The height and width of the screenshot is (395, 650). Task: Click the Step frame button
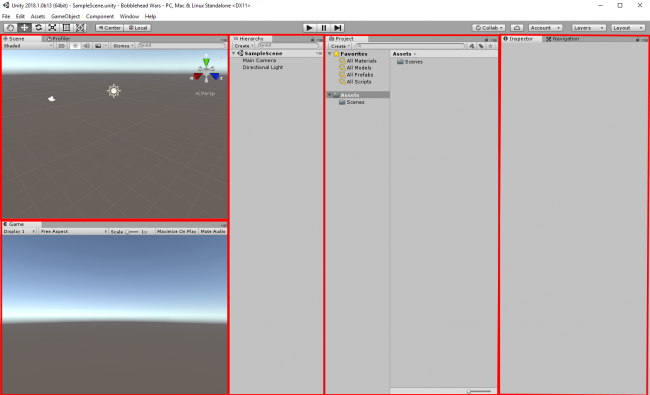click(338, 28)
